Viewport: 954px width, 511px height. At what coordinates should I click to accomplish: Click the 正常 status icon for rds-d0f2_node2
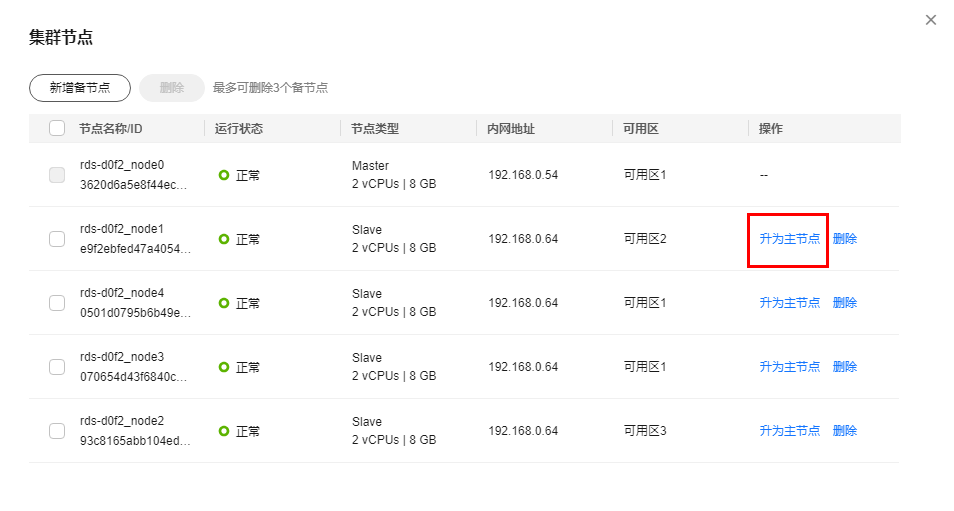224,431
